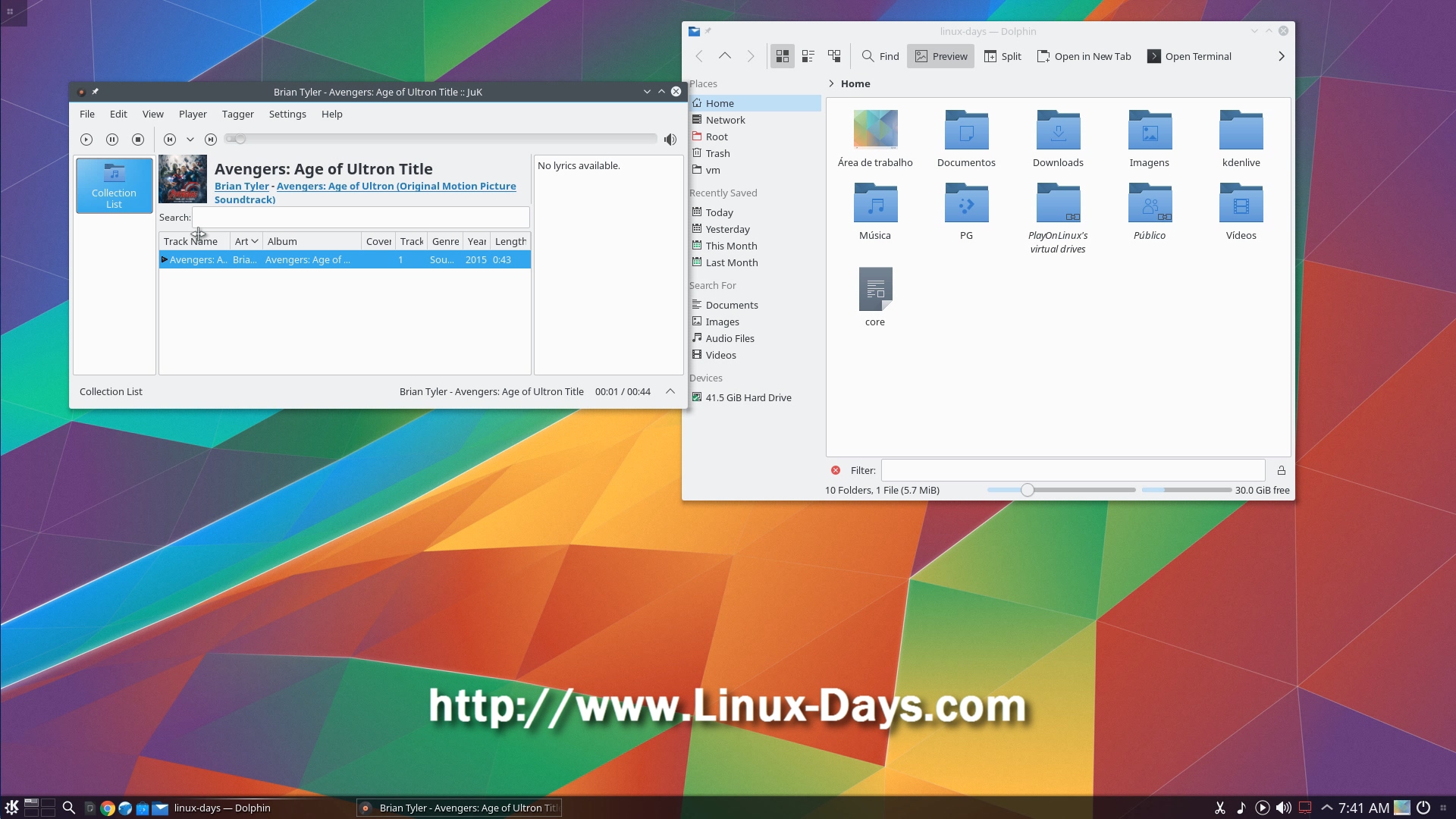Open the Edit menu in JuK
Image resolution: width=1456 pixels, height=819 pixels.
[x=118, y=115]
